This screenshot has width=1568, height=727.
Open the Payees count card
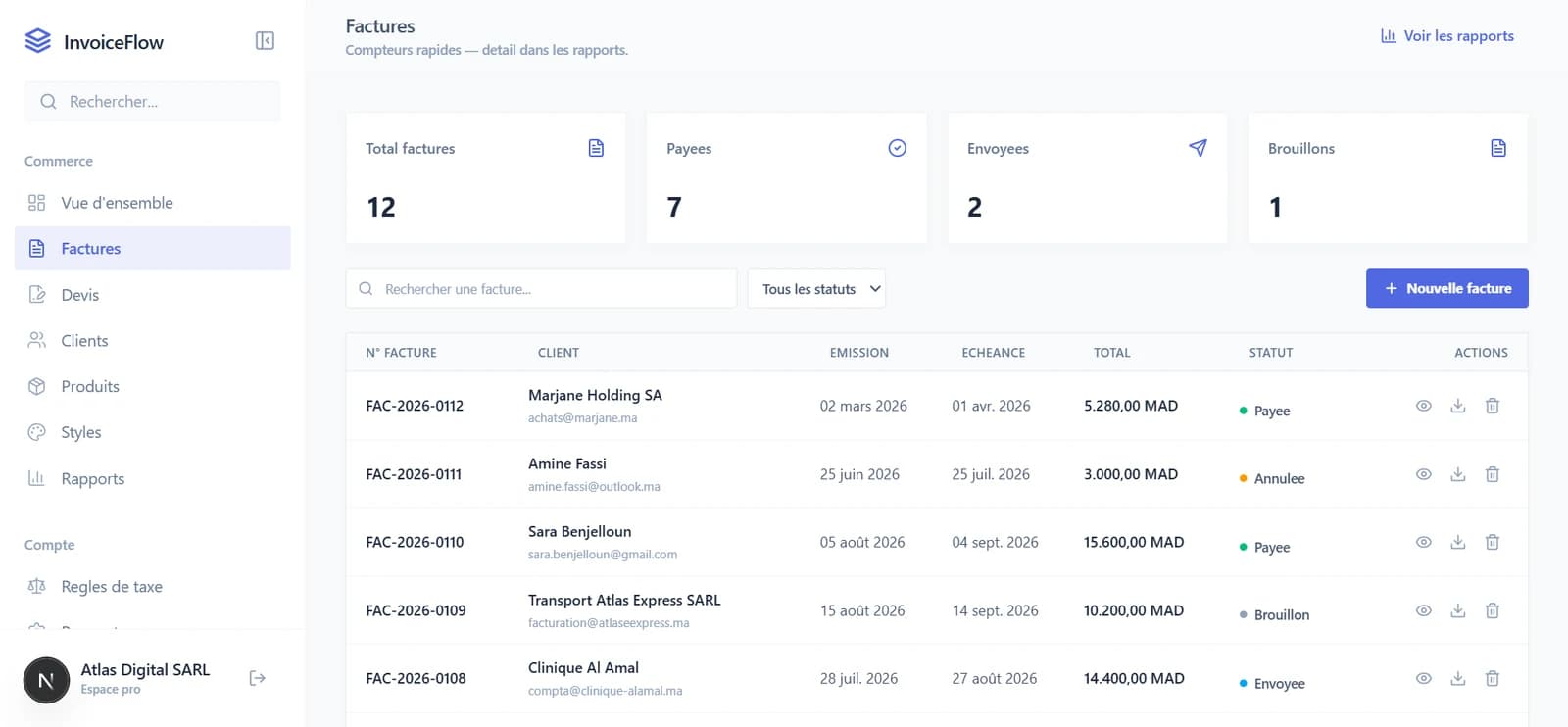coord(787,178)
